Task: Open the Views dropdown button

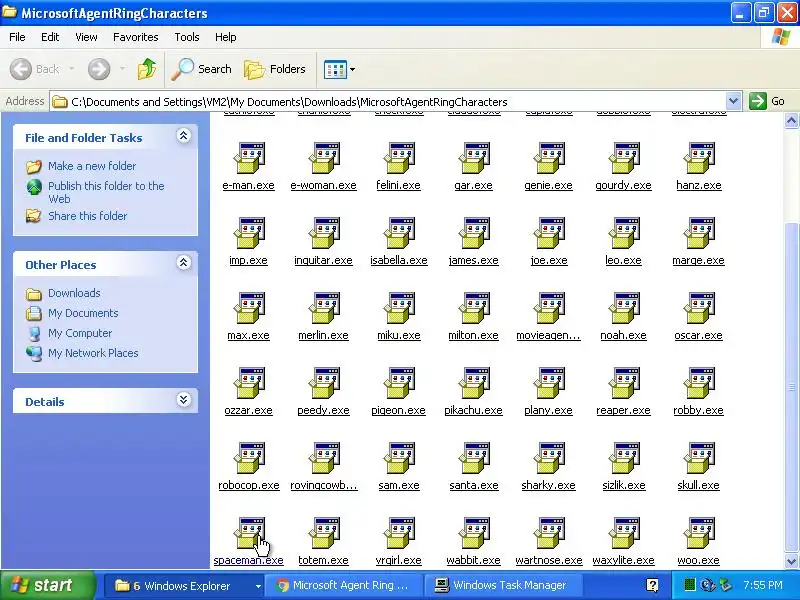Action: coord(339,69)
